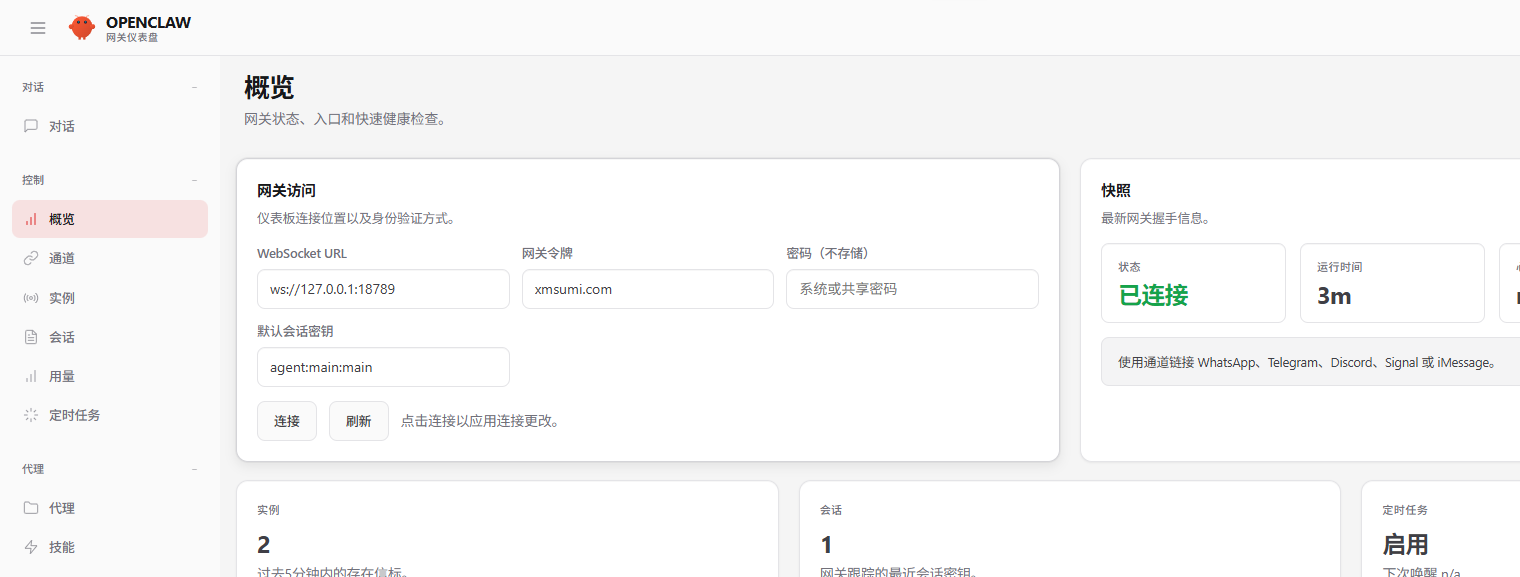Click the 会话 document icon
Image resolution: width=1520 pixels, height=577 pixels.
point(31,337)
